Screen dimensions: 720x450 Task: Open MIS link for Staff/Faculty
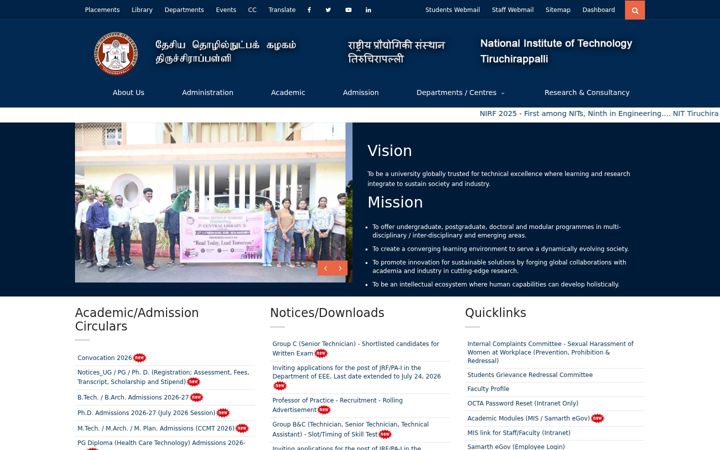519,433
